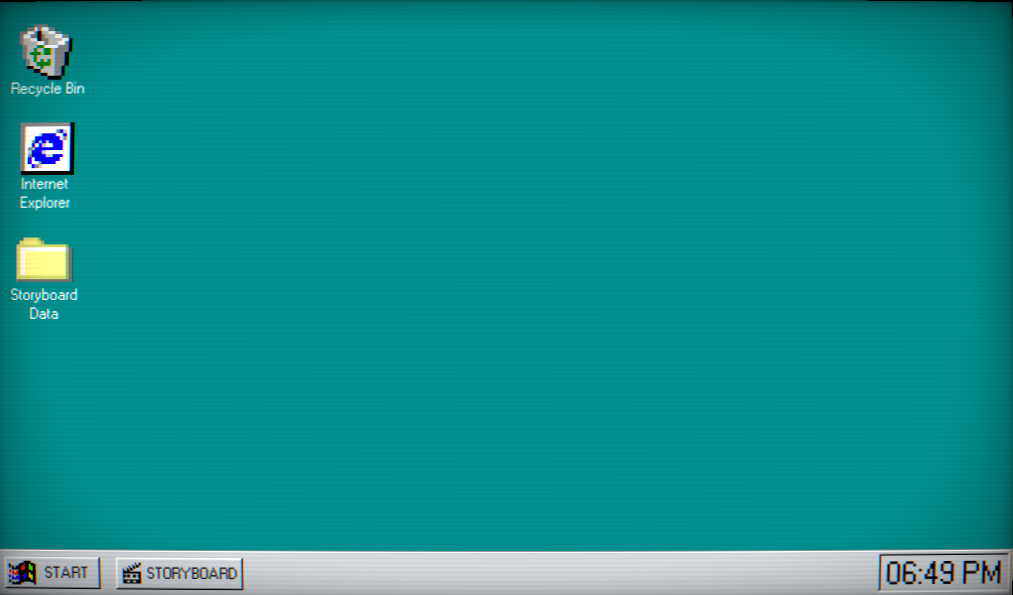Open the Start menu
The image size is (1013, 595).
coord(51,573)
